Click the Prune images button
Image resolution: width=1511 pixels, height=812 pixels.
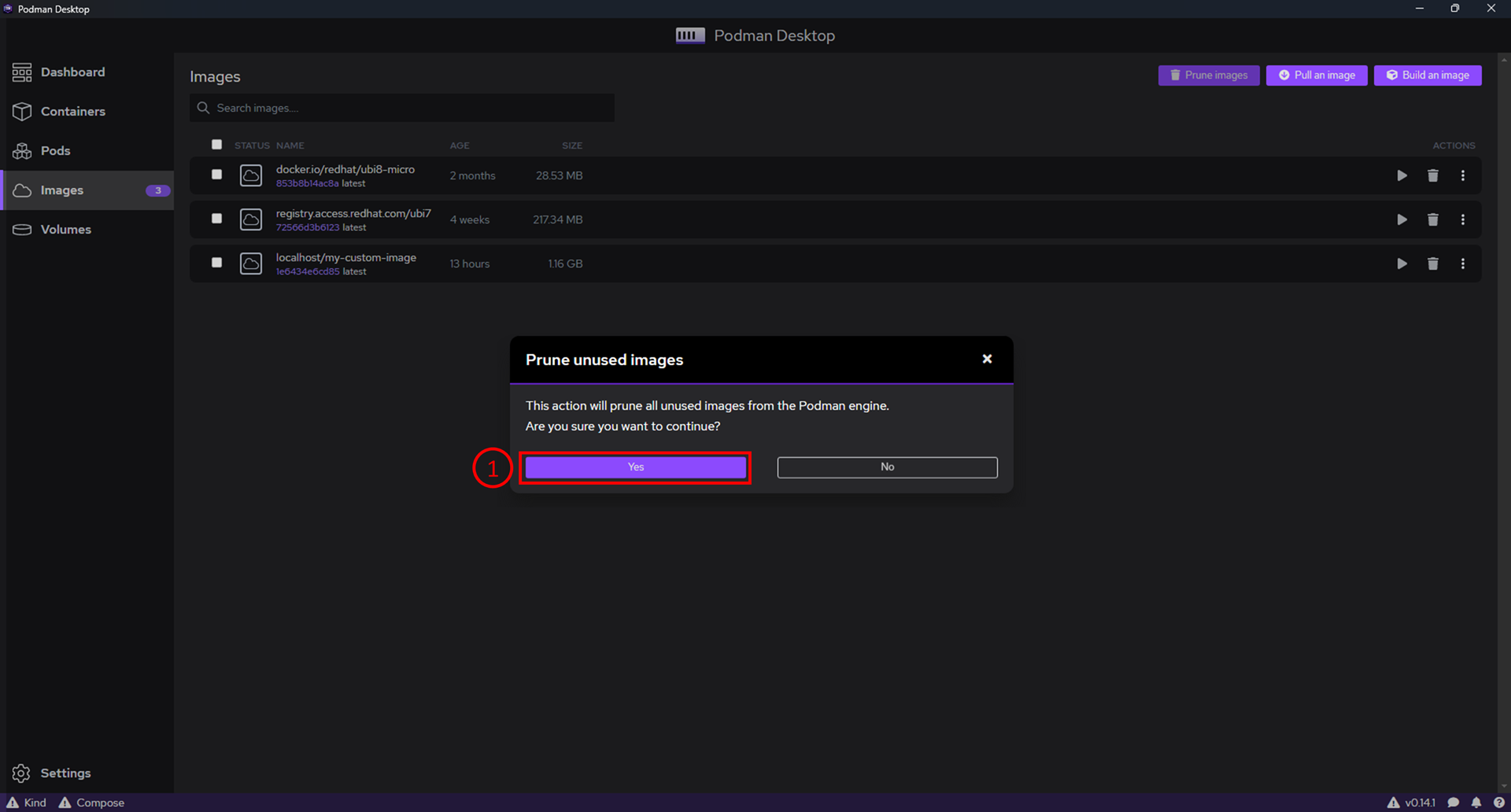(x=1209, y=76)
